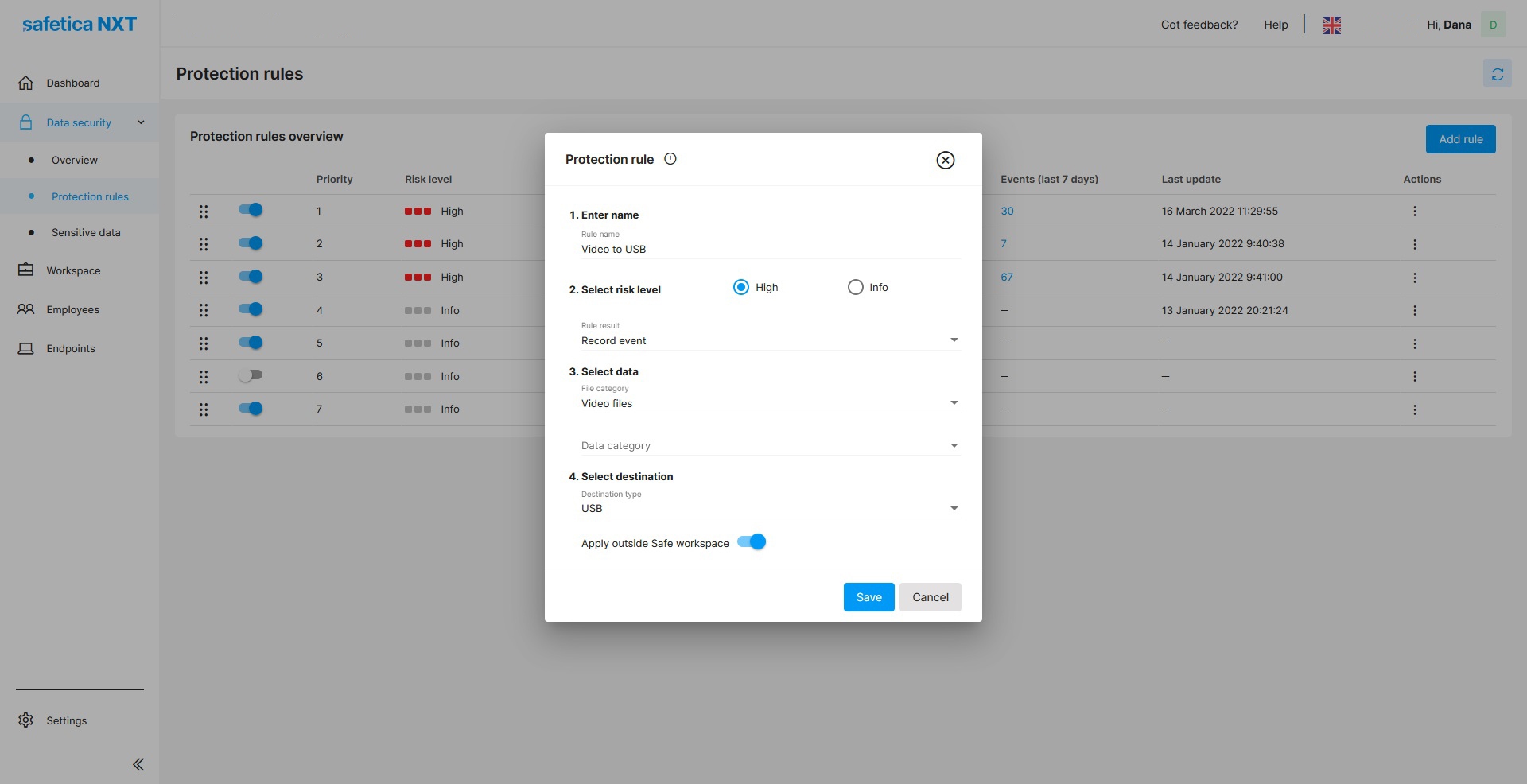This screenshot has width=1527, height=784.
Task: Click the safetica NXT logo
Action: [x=80, y=24]
